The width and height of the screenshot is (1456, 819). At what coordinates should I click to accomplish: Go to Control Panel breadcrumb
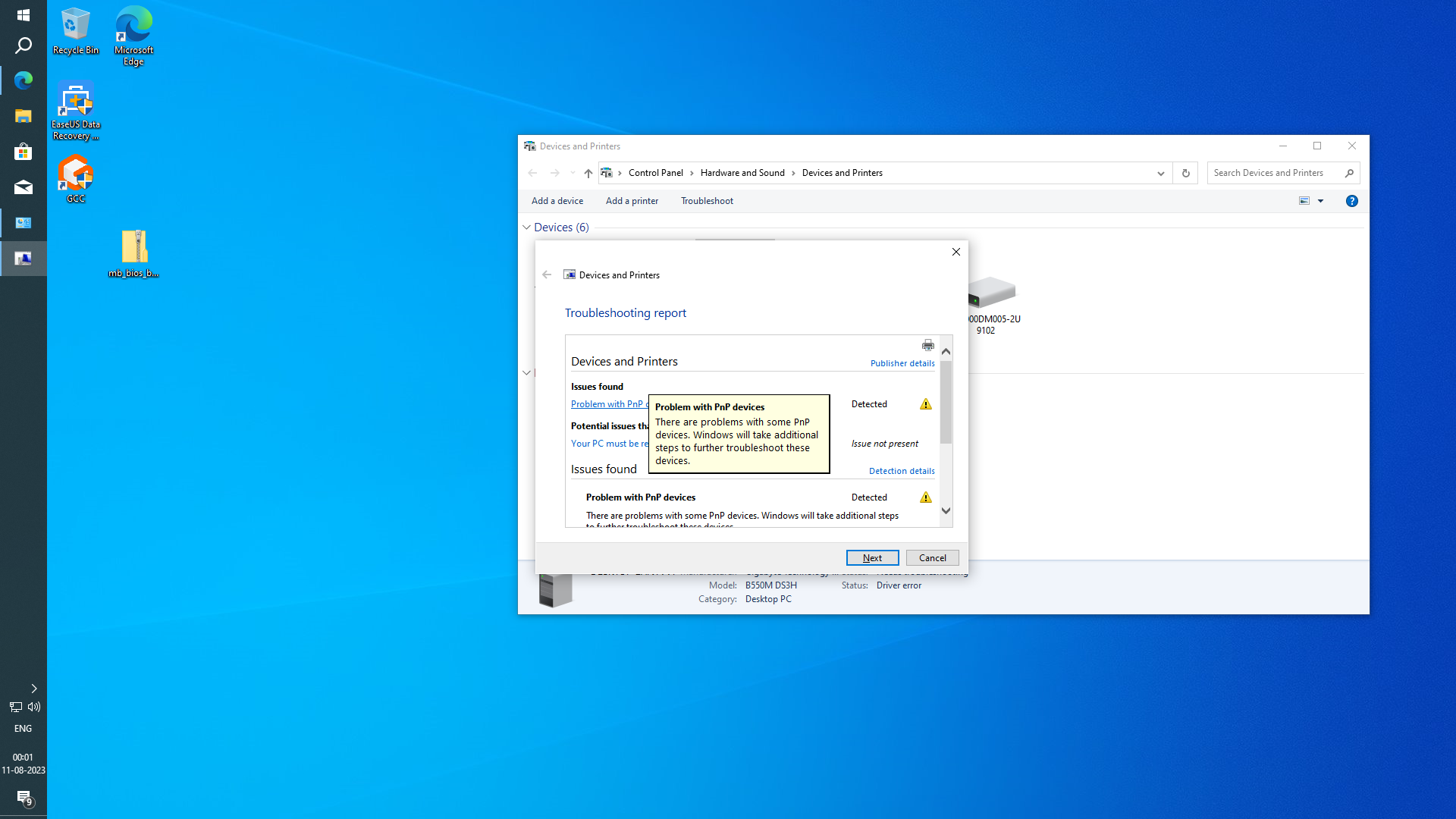click(x=655, y=173)
